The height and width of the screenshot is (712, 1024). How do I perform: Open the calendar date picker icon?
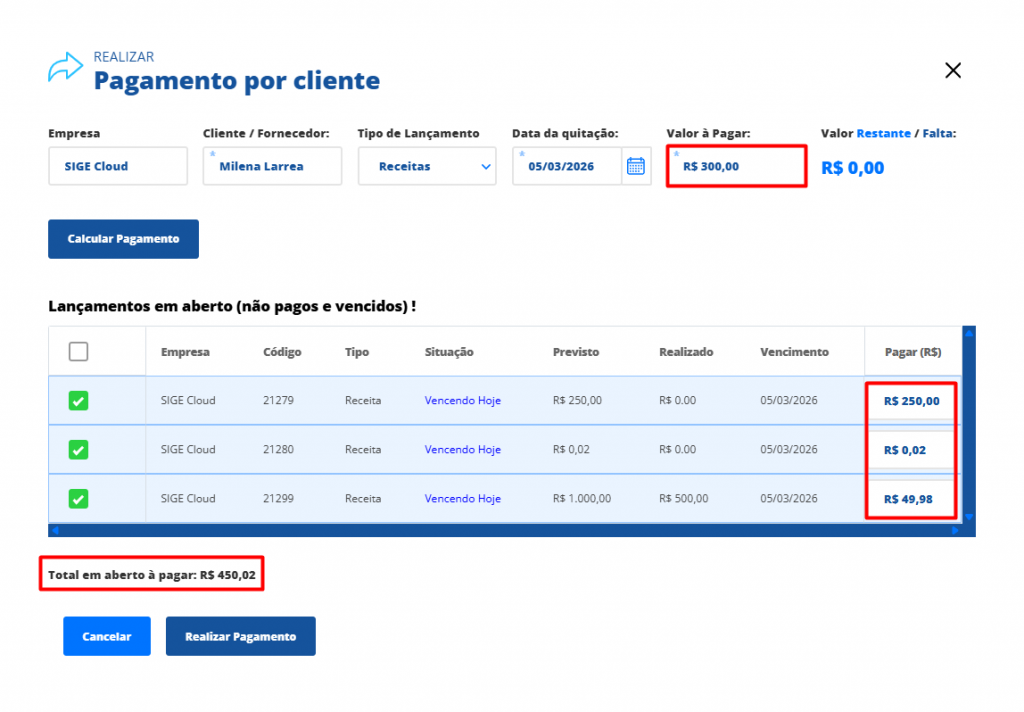pyautogui.click(x=635, y=167)
